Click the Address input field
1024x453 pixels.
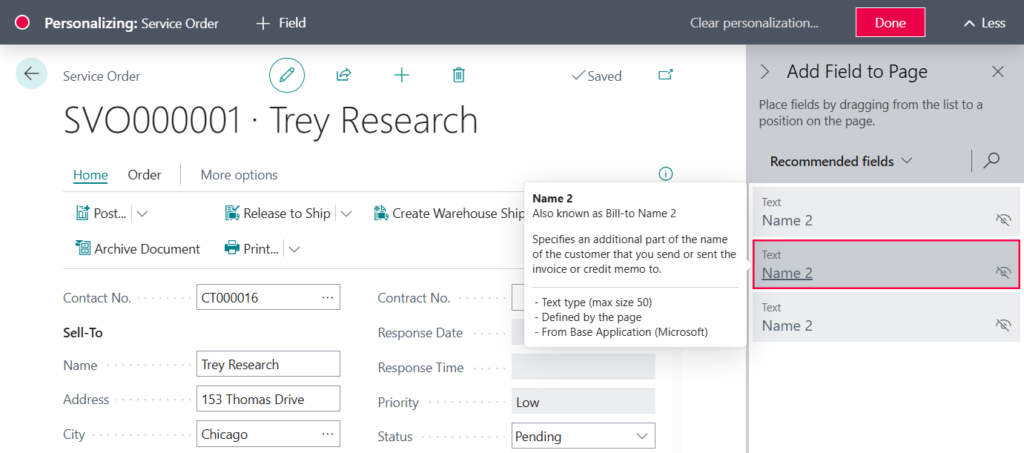click(x=269, y=399)
